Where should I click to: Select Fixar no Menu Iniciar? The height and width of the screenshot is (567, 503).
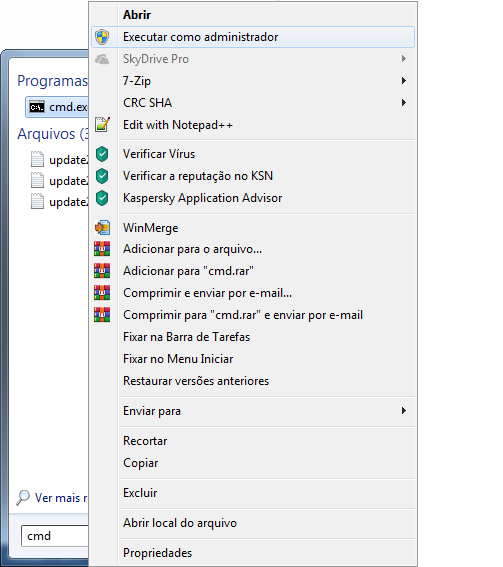253,359
